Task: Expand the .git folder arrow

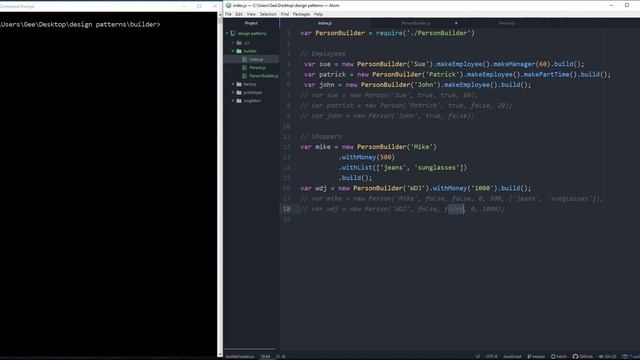Action: point(233,42)
